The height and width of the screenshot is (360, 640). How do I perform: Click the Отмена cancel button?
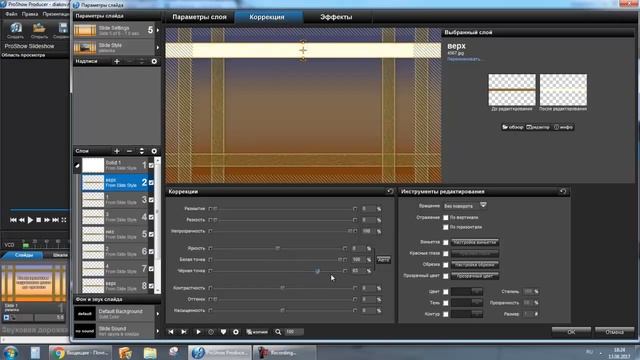[614, 332]
